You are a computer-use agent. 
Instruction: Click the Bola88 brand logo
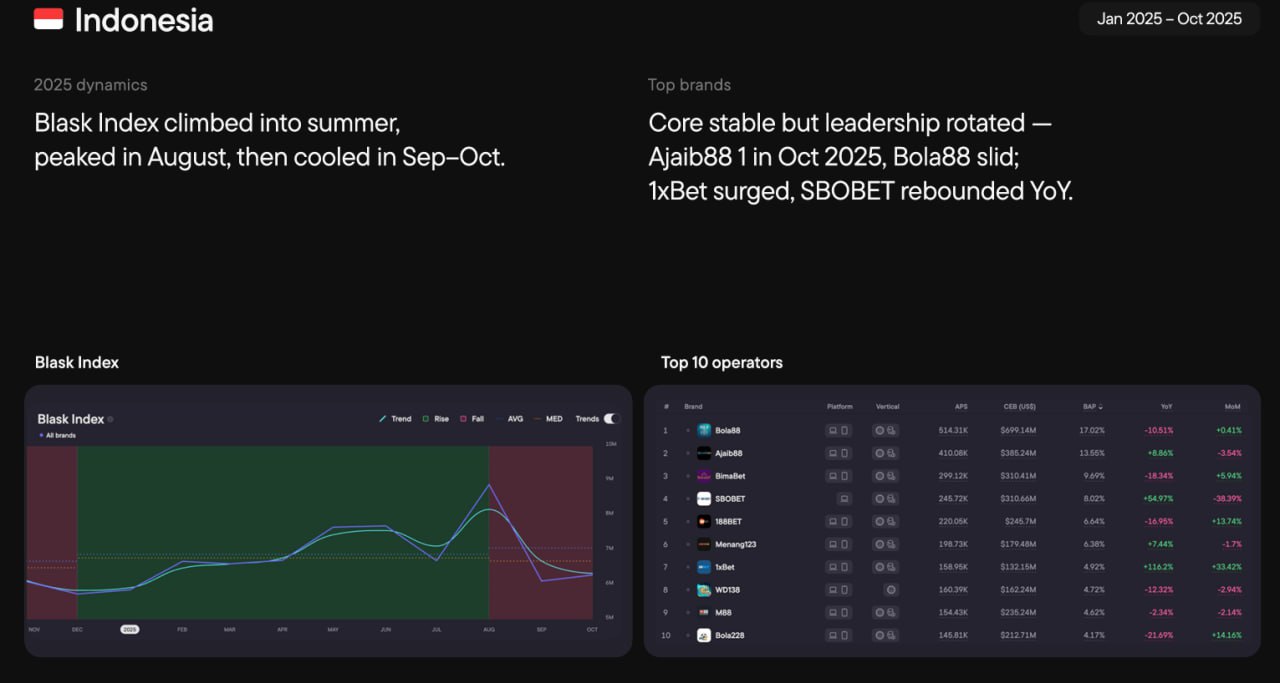(704, 431)
